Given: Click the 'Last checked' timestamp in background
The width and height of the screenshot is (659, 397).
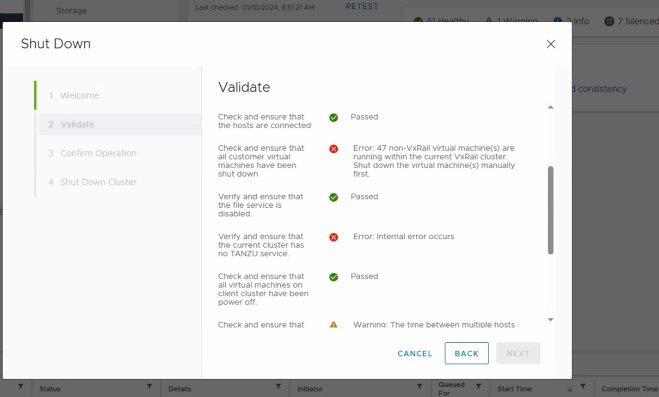Looking at the screenshot, I should [255, 7].
